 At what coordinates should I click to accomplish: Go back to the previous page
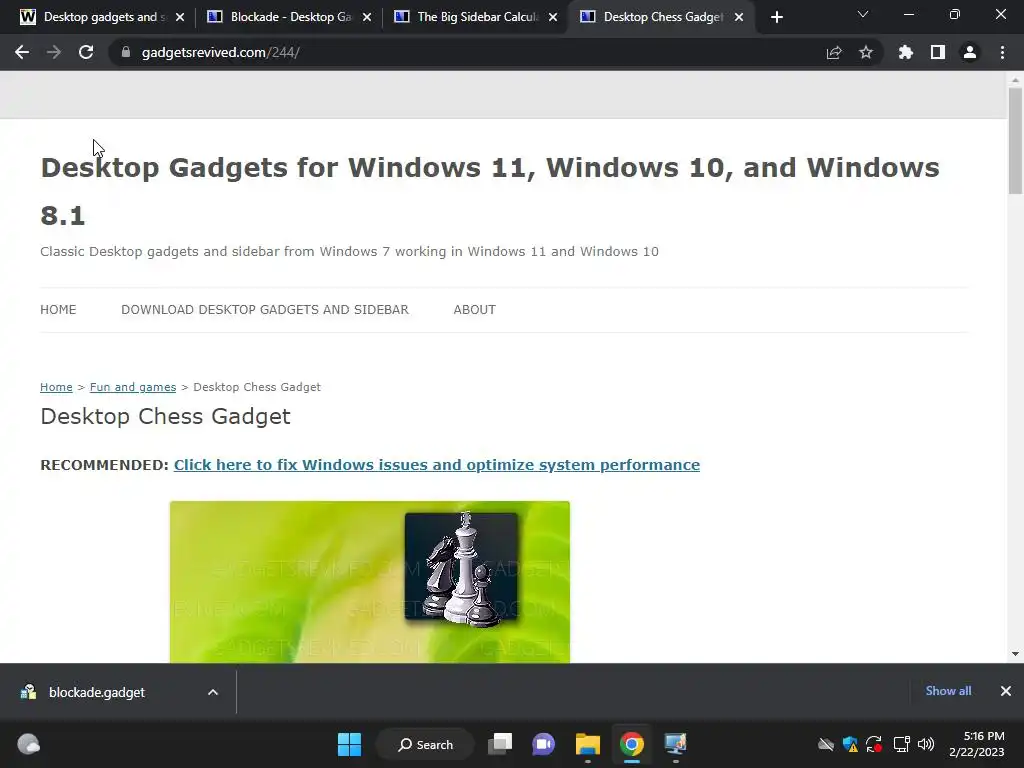point(22,52)
